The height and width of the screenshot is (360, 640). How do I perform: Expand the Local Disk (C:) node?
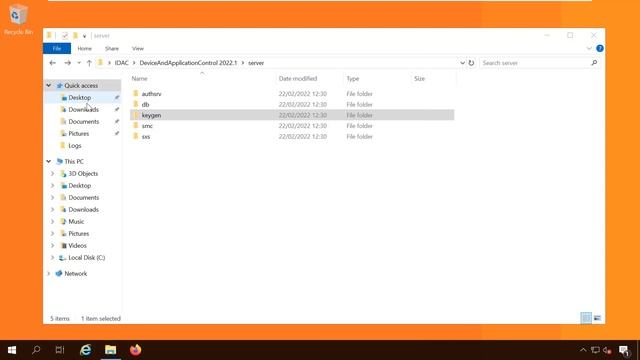[x=52, y=258]
